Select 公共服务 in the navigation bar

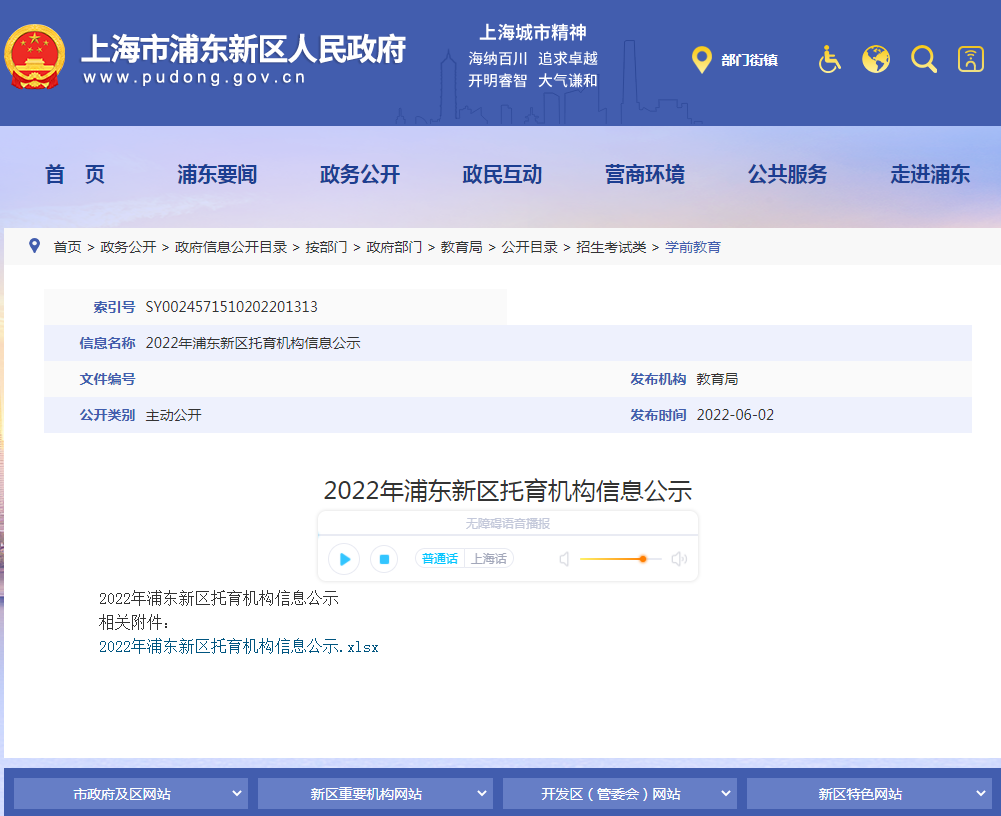788,175
